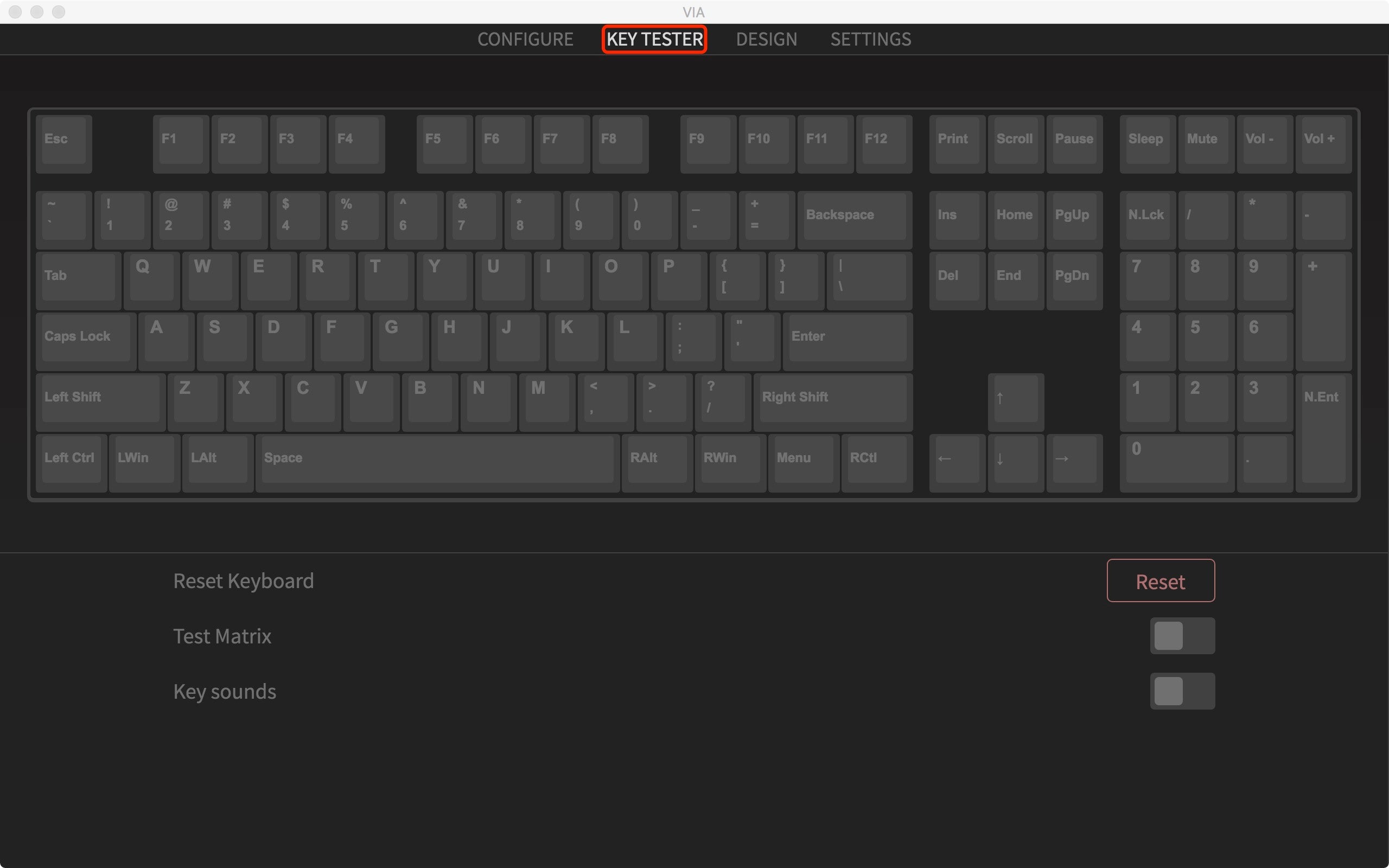Screen dimensions: 1389x868
Task: Switch to the CONFIGURE tab
Action: tap(524, 38)
